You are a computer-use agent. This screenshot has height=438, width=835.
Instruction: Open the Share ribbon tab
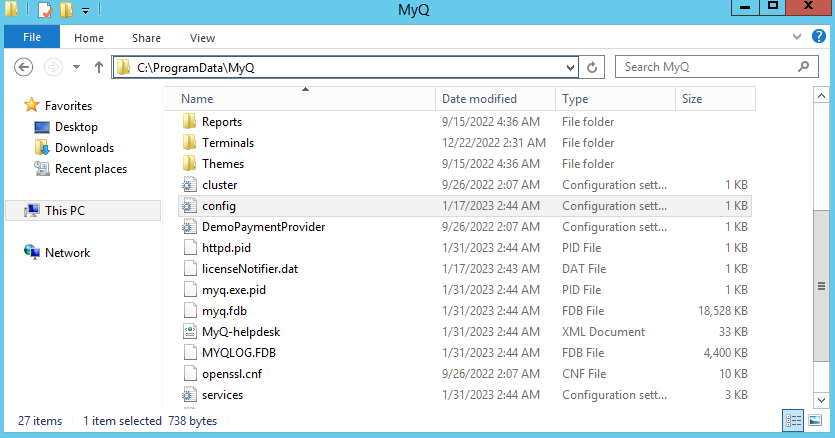tap(146, 38)
